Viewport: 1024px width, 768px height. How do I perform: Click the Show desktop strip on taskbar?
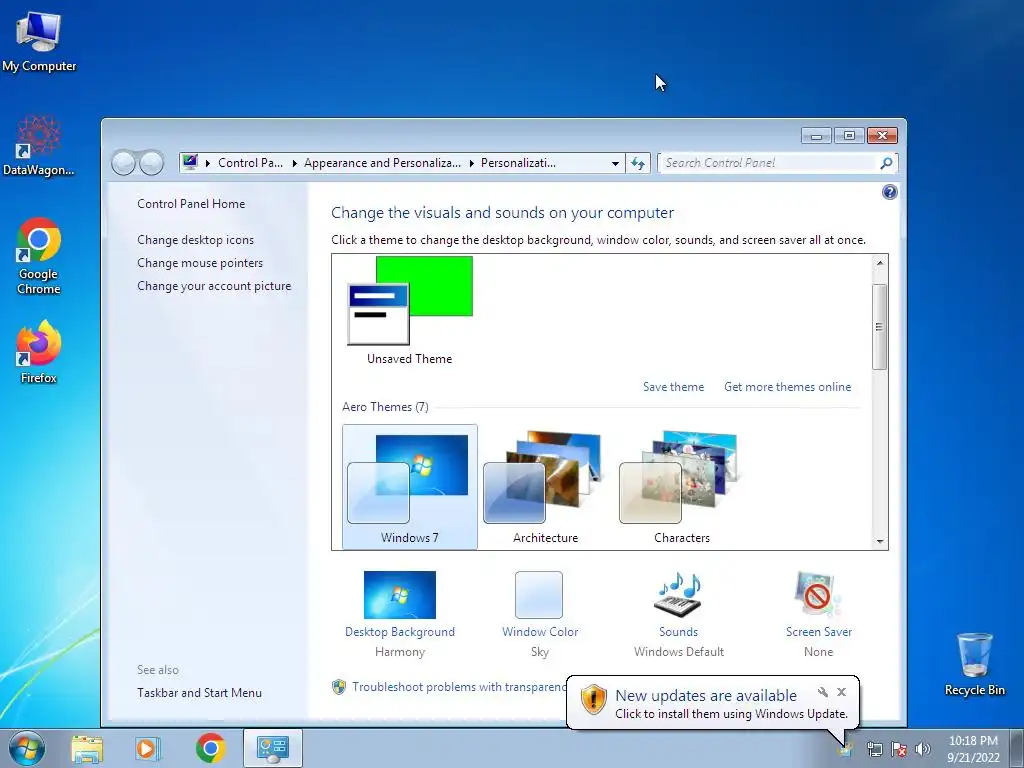click(1017, 748)
